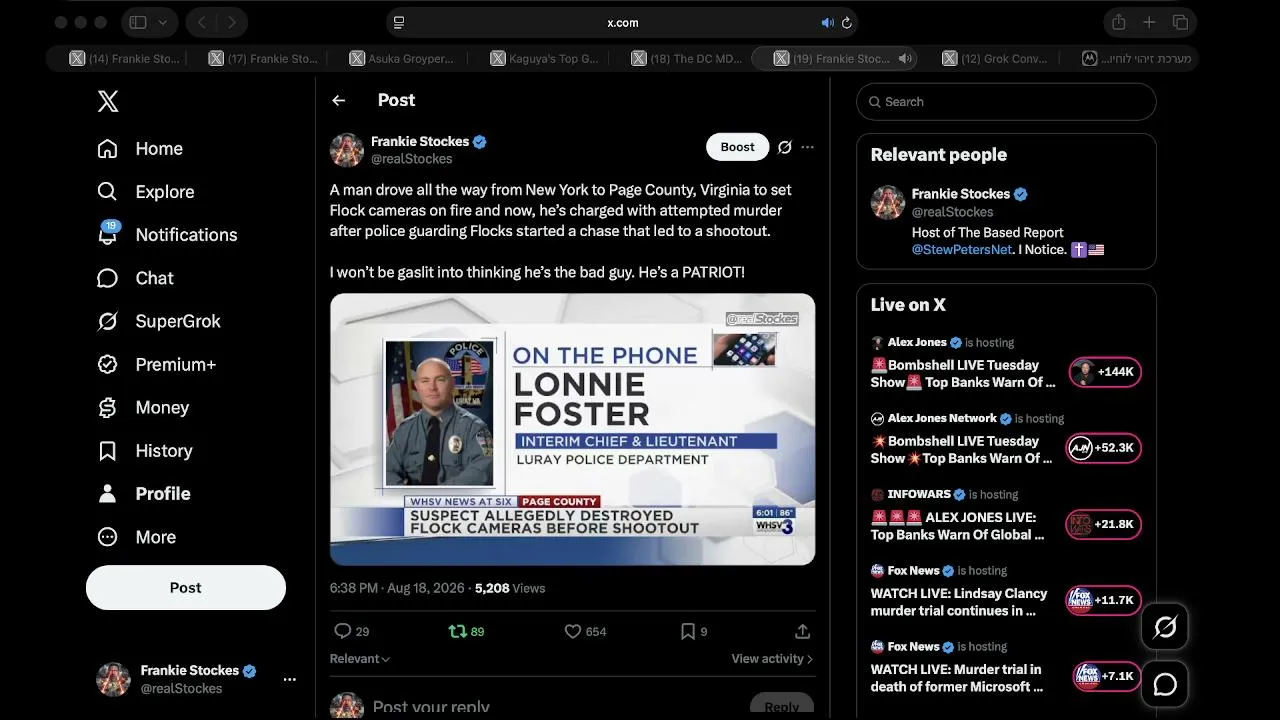
Task: Switch to the (17) Frankie Stoc tab
Action: [x=262, y=59]
